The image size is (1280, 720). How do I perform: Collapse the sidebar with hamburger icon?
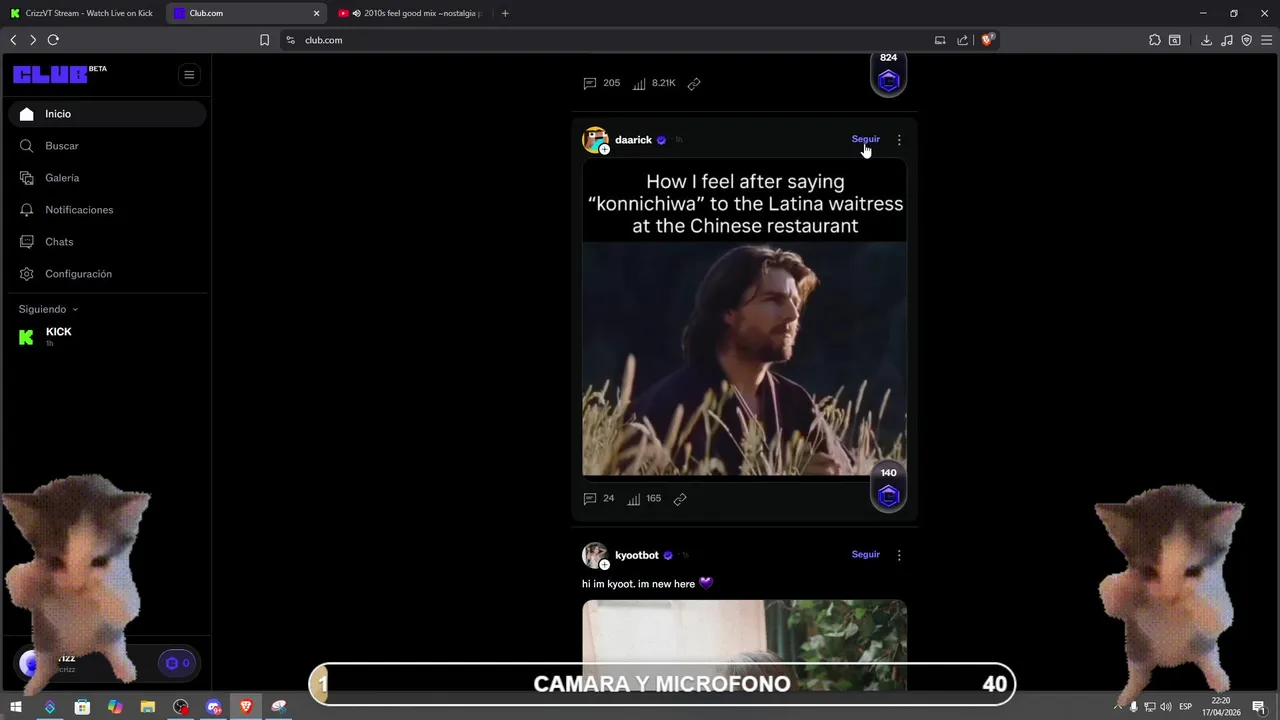(x=189, y=75)
